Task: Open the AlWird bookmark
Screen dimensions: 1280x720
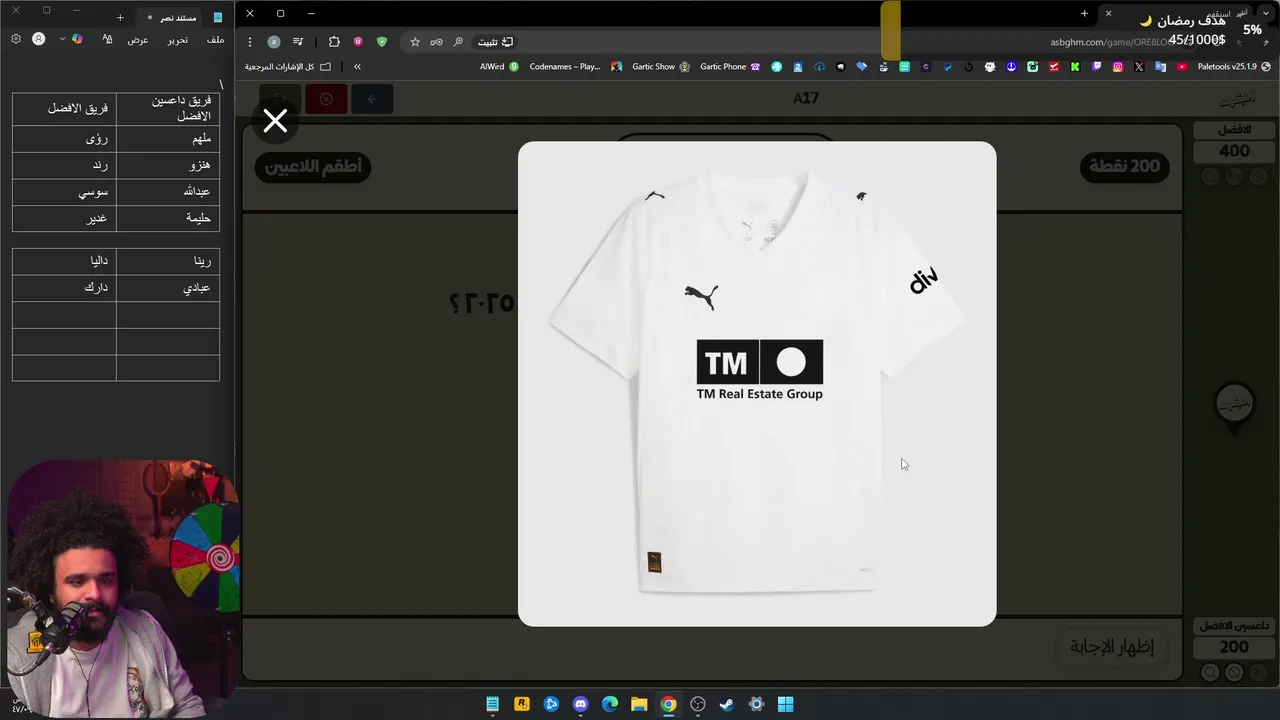Action: point(499,67)
